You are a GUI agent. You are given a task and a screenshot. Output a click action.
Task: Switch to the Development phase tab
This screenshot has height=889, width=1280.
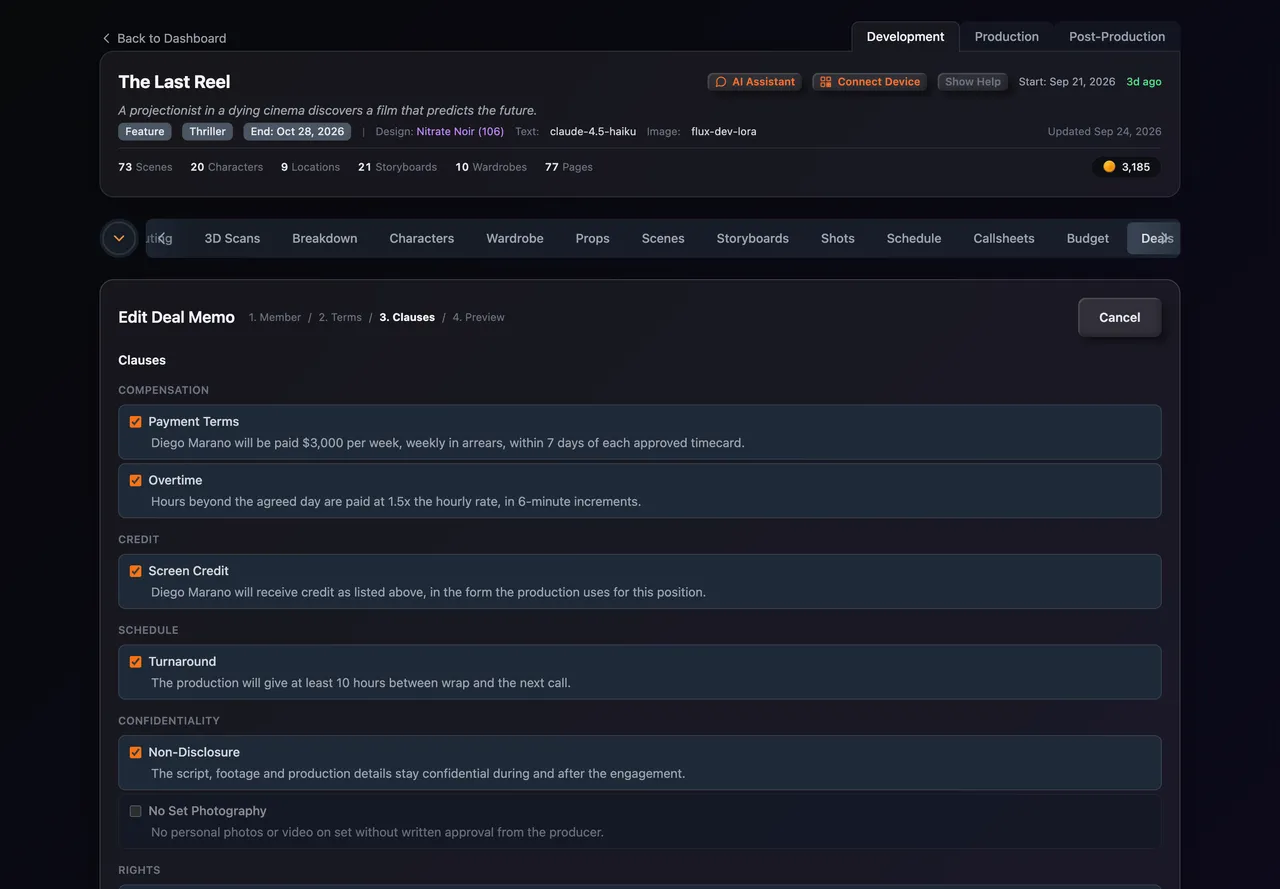pos(905,37)
